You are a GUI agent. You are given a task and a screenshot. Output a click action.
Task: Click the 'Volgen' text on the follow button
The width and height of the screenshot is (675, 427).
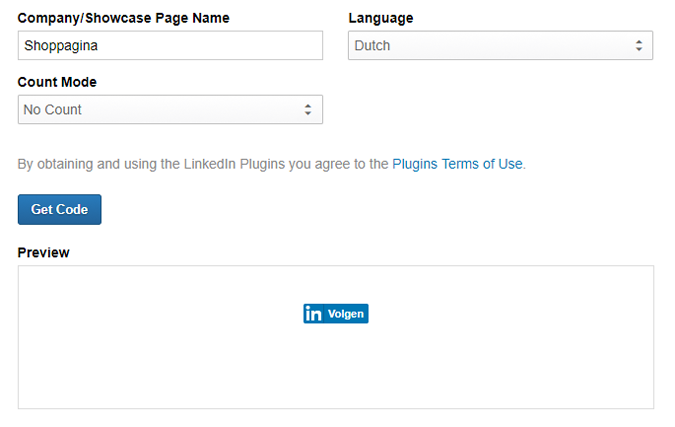click(346, 314)
